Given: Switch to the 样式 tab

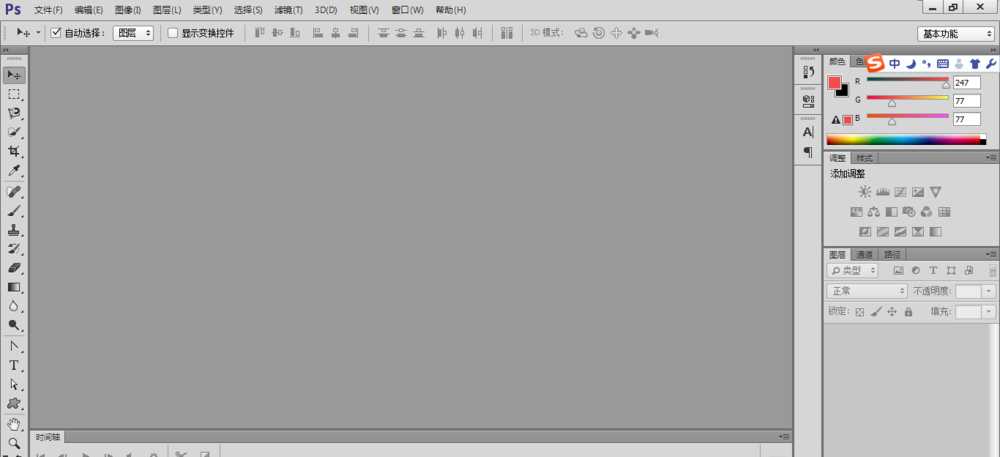Looking at the screenshot, I should [x=864, y=158].
